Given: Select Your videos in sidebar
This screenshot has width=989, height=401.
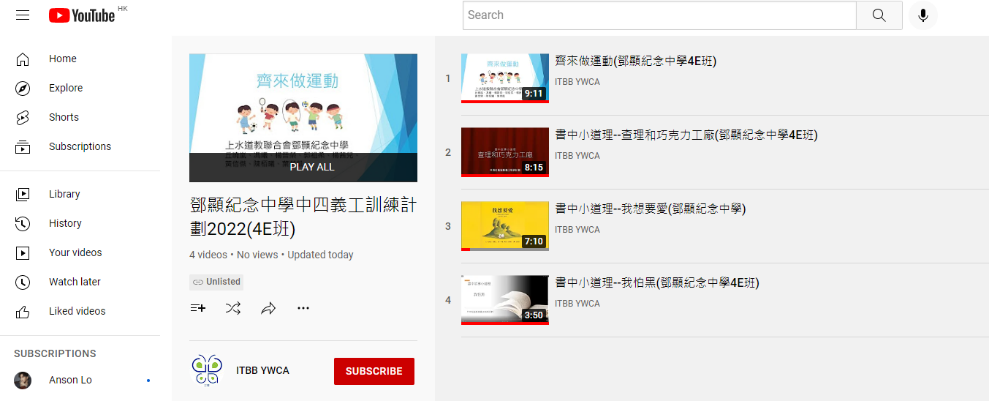Looking at the screenshot, I should tap(75, 253).
